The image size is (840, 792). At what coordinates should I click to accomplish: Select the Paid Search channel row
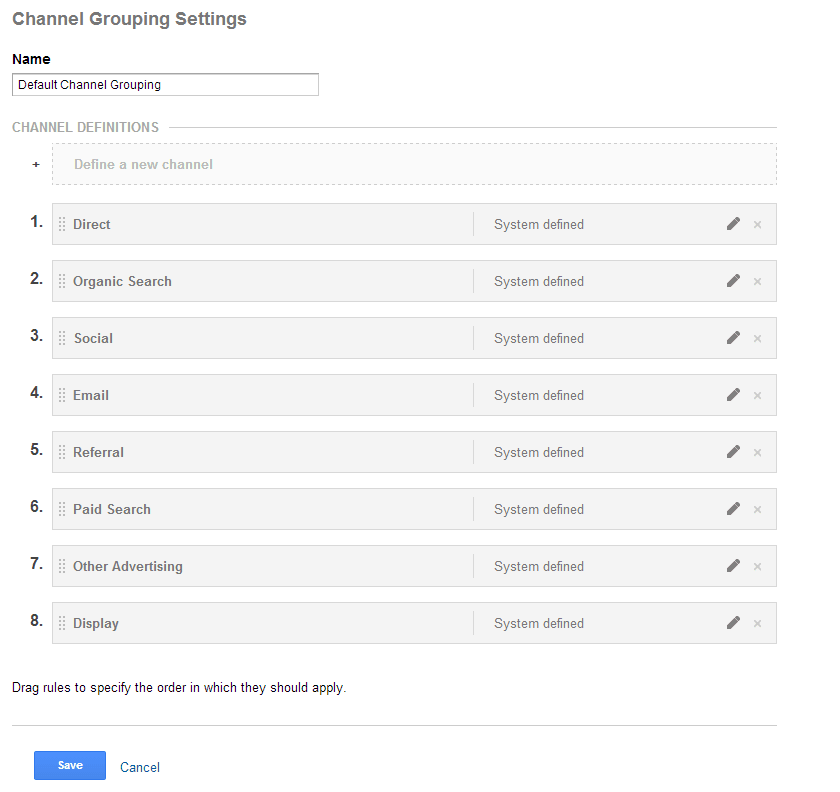click(x=414, y=509)
